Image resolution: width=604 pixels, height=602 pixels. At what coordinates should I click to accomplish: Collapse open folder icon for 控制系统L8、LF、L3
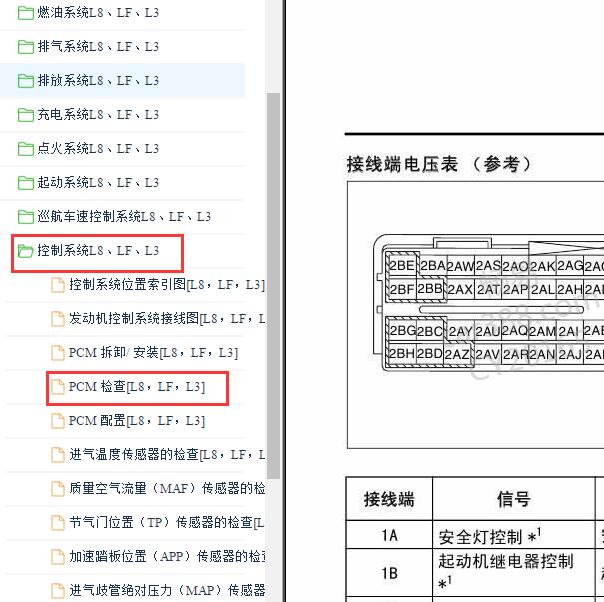[26, 251]
